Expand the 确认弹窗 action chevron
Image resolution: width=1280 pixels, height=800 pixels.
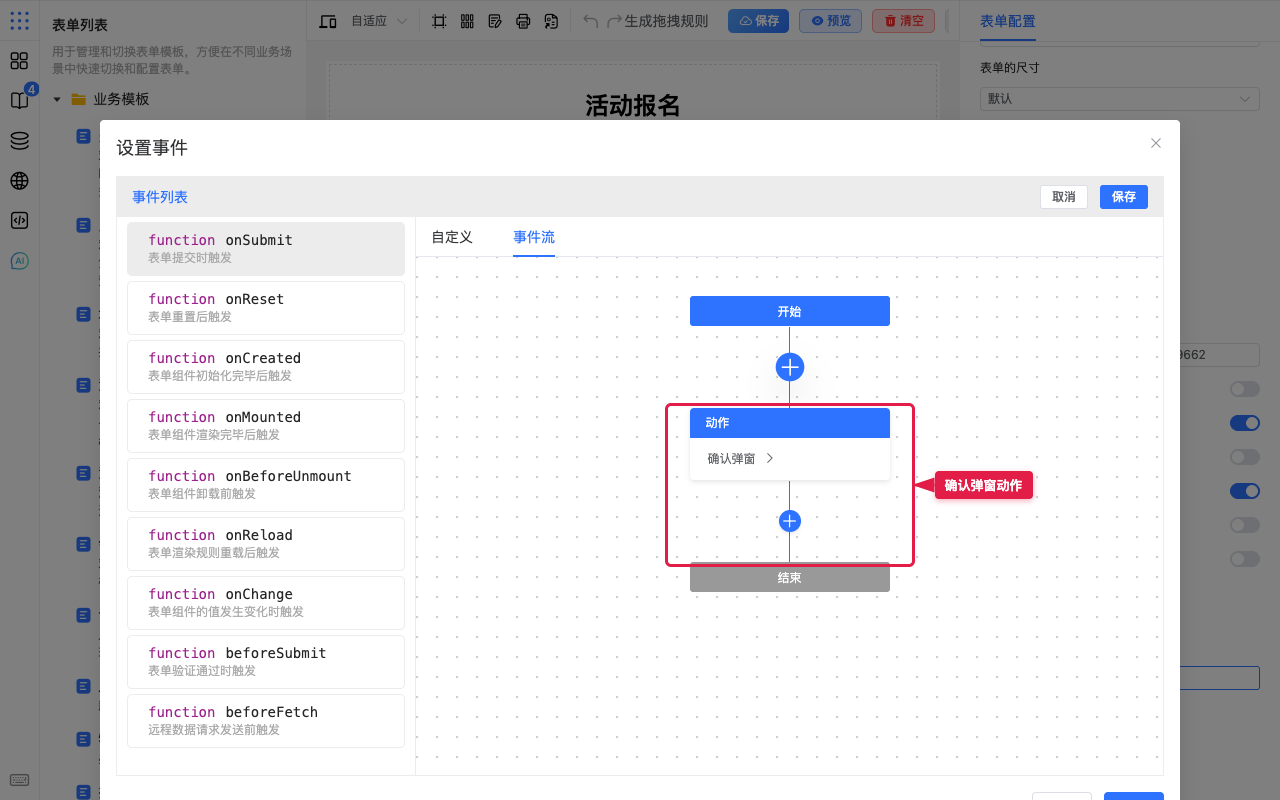(x=770, y=459)
